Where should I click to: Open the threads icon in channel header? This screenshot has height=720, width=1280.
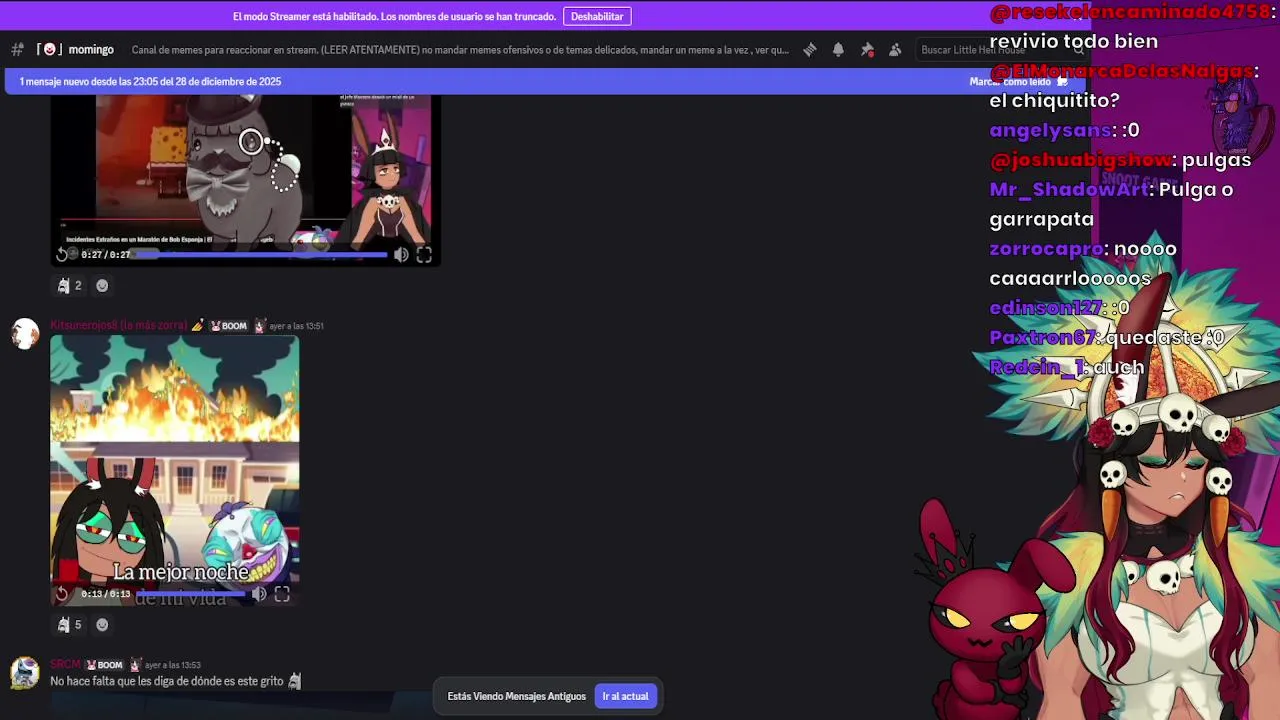click(x=810, y=49)
